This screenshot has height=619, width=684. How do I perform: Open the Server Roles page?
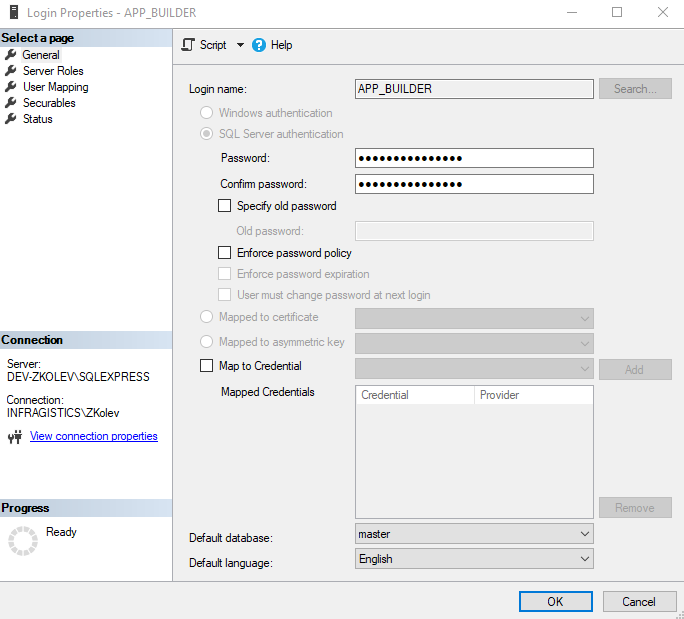pyautogui.click(x=53, y=71)
